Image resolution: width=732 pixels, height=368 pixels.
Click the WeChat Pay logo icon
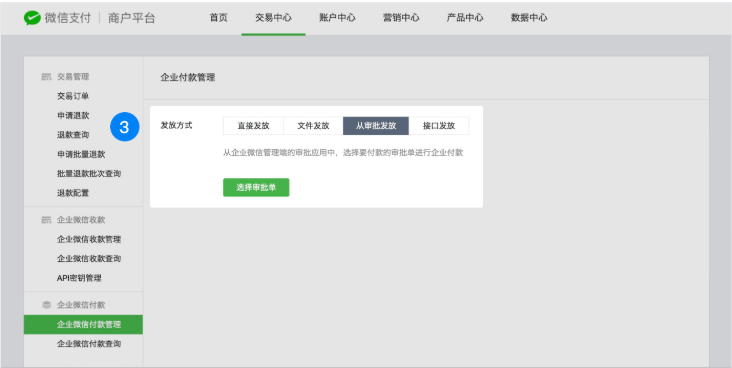point(32,18)
